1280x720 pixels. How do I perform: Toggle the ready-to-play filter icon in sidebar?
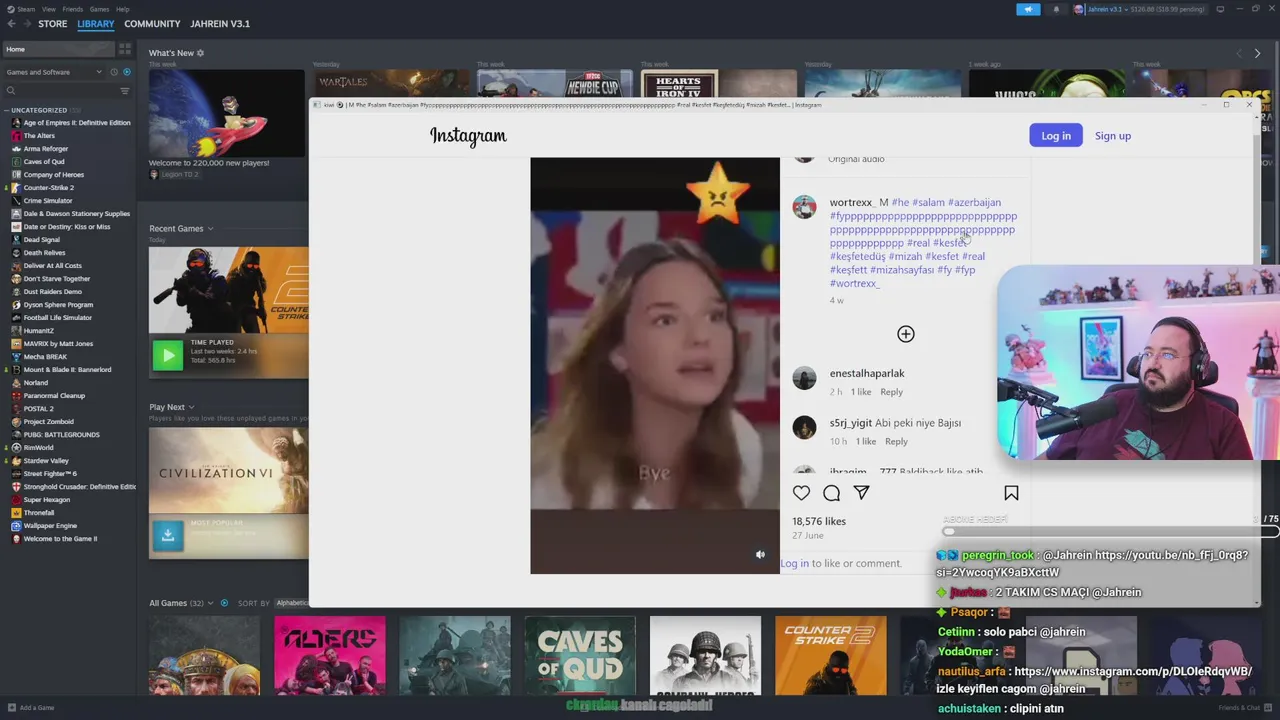(126, 72)
